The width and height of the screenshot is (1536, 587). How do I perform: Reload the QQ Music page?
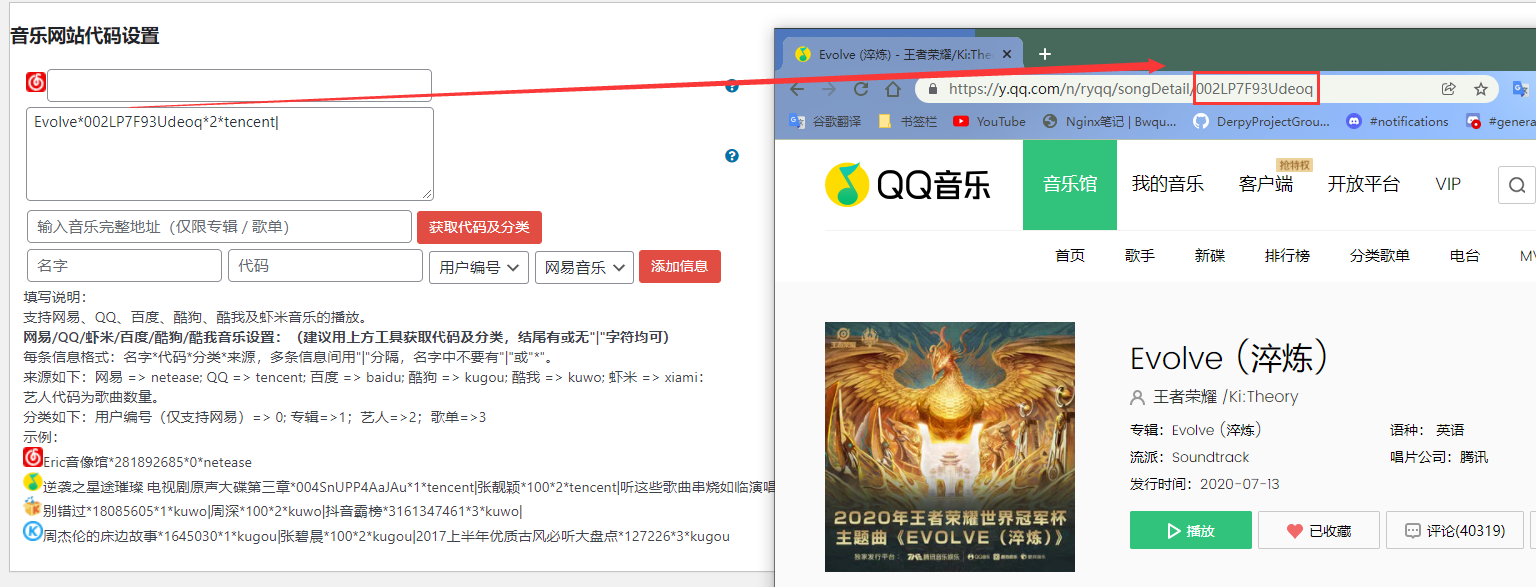pyautogui.click(x=860, y=89)
